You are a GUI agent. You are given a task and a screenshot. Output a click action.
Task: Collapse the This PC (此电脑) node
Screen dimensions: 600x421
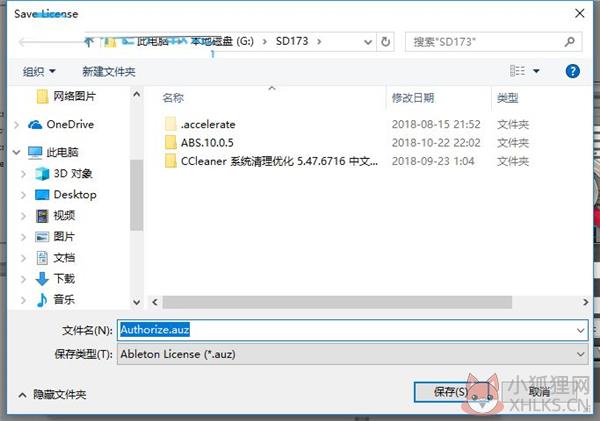point(16,152)
